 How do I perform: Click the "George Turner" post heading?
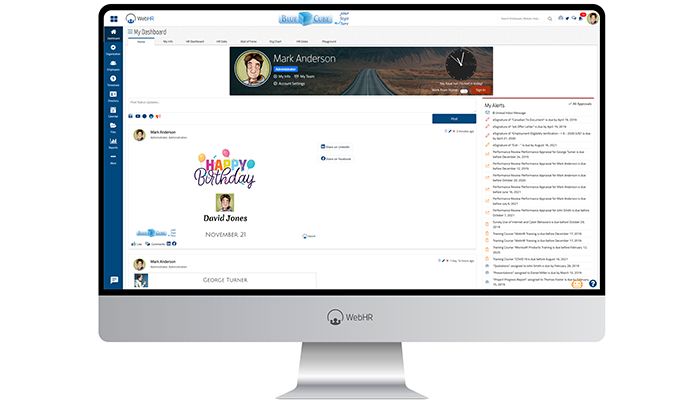pos(225,280)
